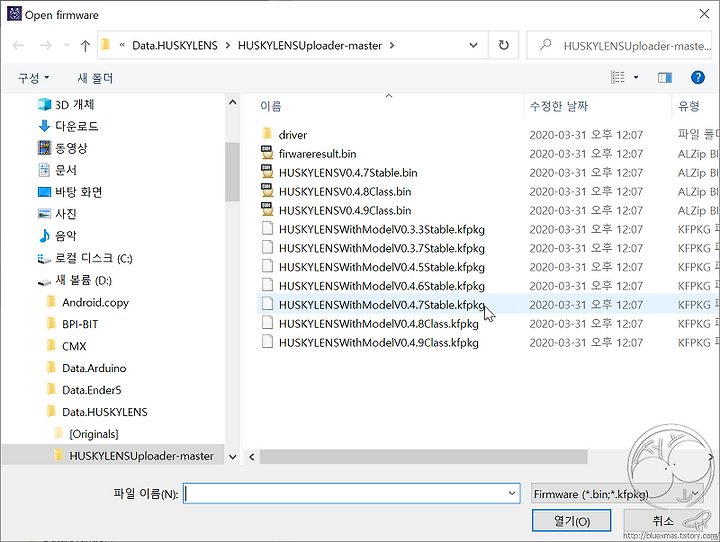The image size is (720, 542).
Task: Click the Forward navigation arrow
Action: tap(45, 45)
